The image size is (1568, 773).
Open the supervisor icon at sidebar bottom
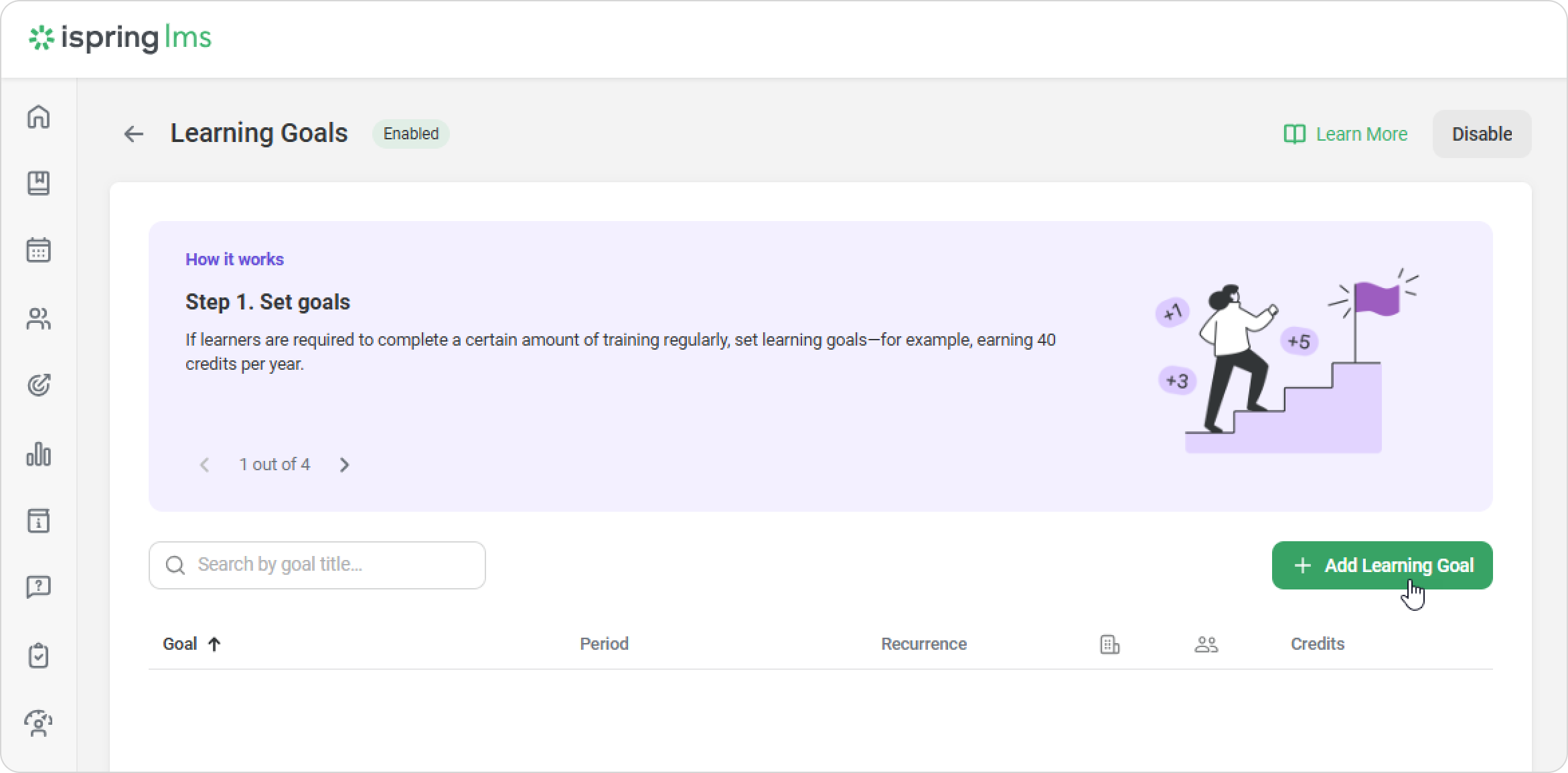(38, 723)
